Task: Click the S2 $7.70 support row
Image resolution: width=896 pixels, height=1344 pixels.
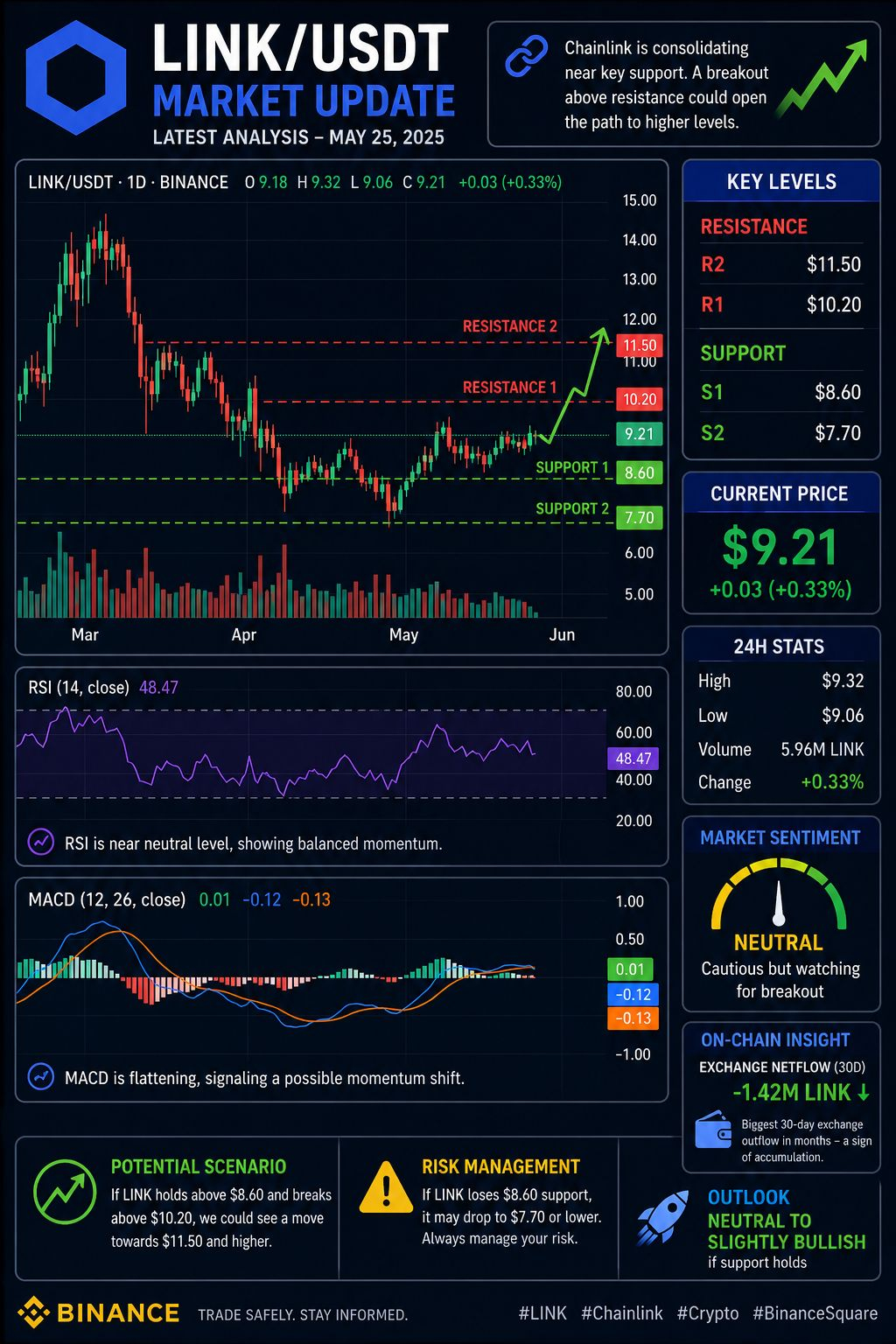Action: 781,432
